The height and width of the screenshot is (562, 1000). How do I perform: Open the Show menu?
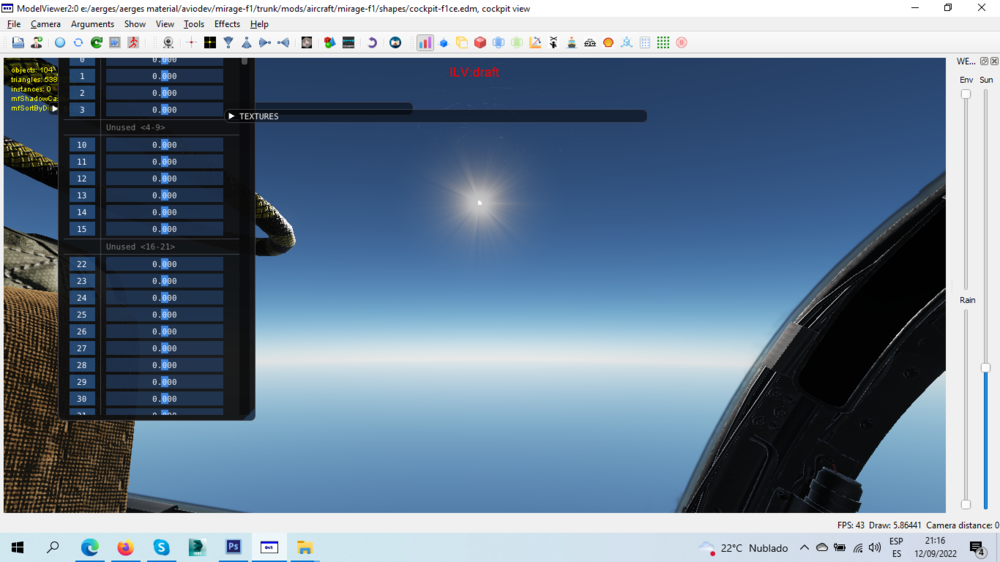coord(135,24)
